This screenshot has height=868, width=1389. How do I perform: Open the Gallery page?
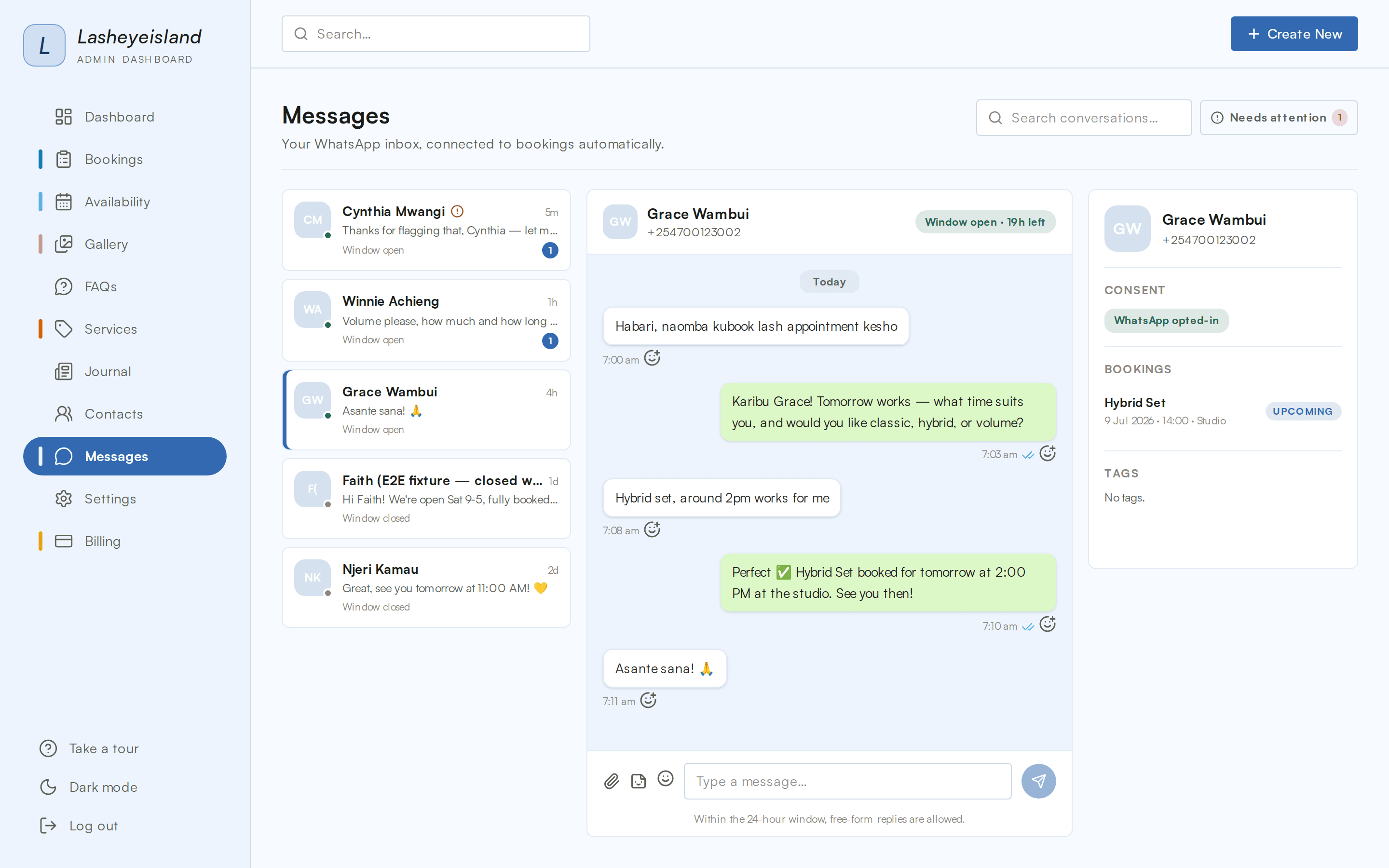pyautogui.click(x=124, y=244)
